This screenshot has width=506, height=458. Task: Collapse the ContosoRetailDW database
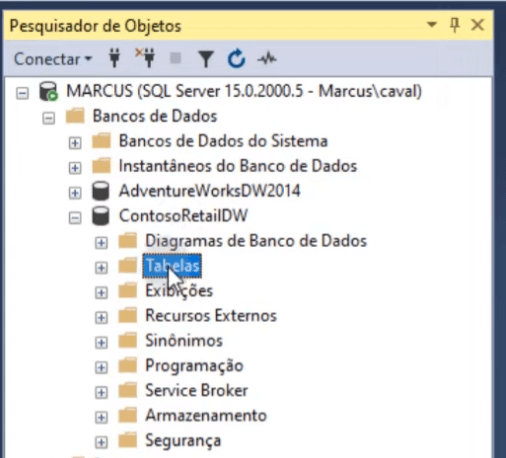coord(75,218)
